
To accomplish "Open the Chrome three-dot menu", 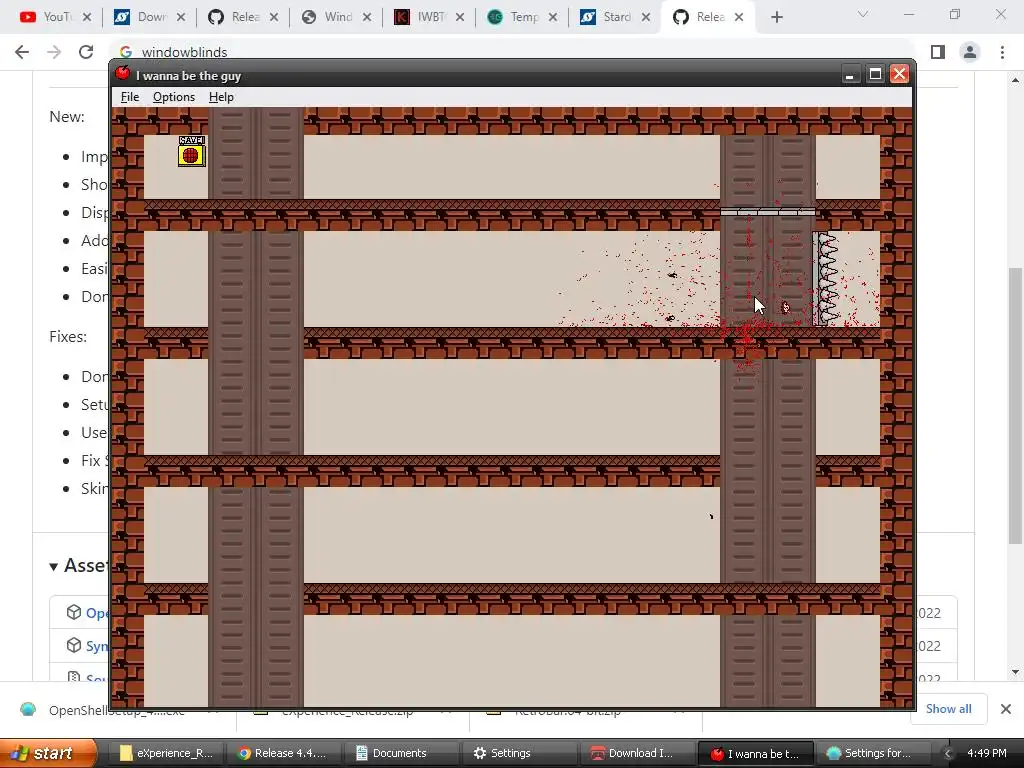I will [x=1002, y=52].
